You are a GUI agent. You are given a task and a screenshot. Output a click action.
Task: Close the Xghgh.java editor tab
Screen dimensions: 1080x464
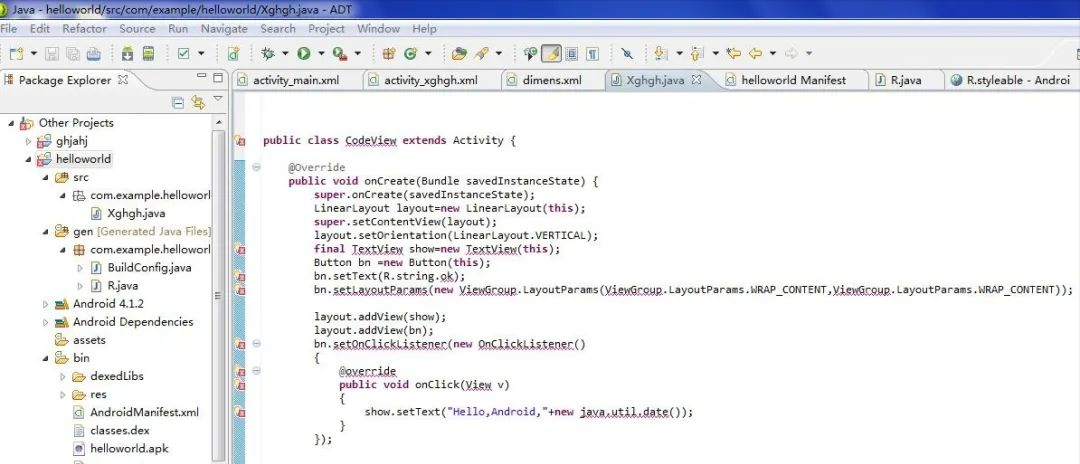[x=696, y=80]
